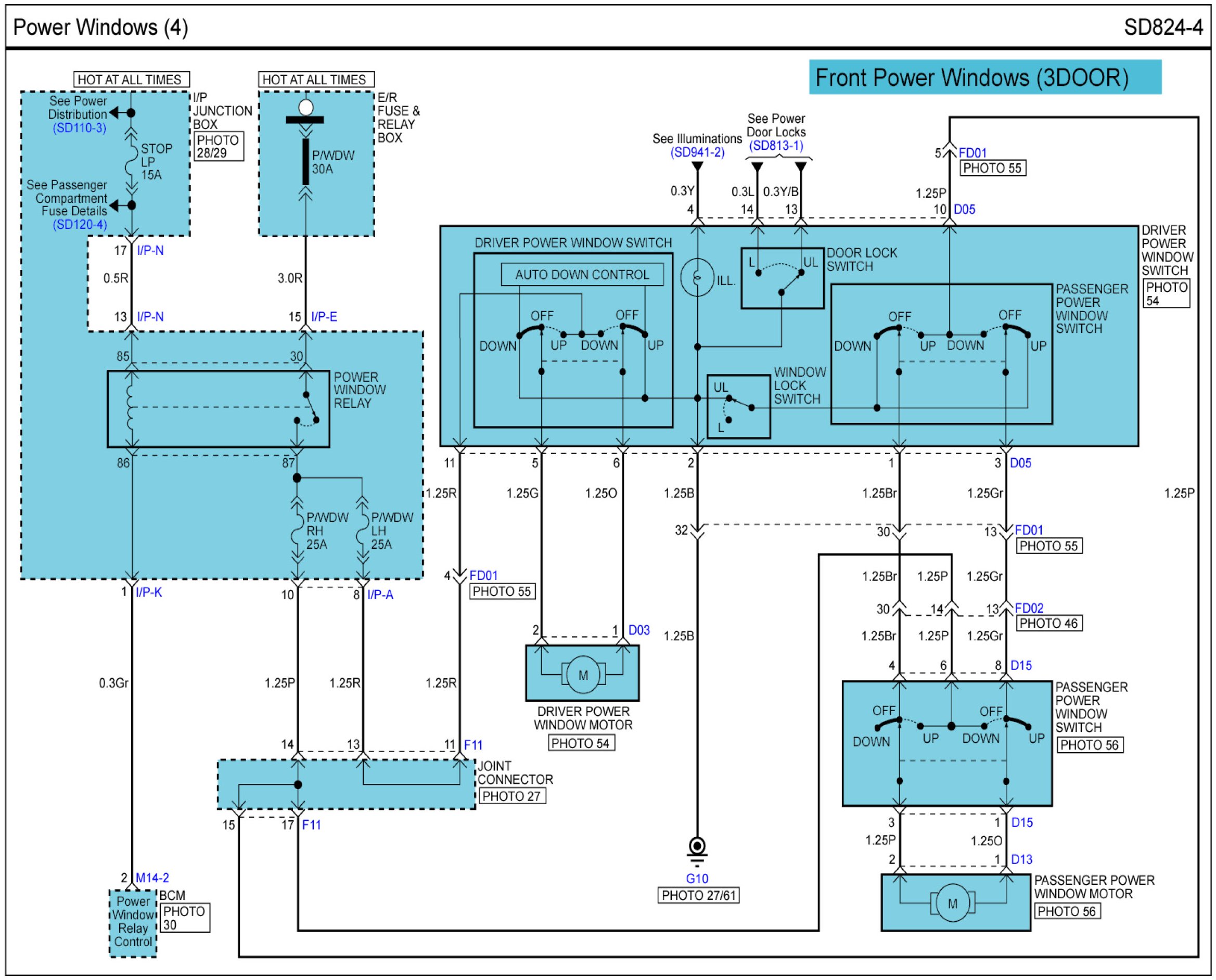Click the driver power window motor symbol
1216x980 pixels.
point(583,674)
